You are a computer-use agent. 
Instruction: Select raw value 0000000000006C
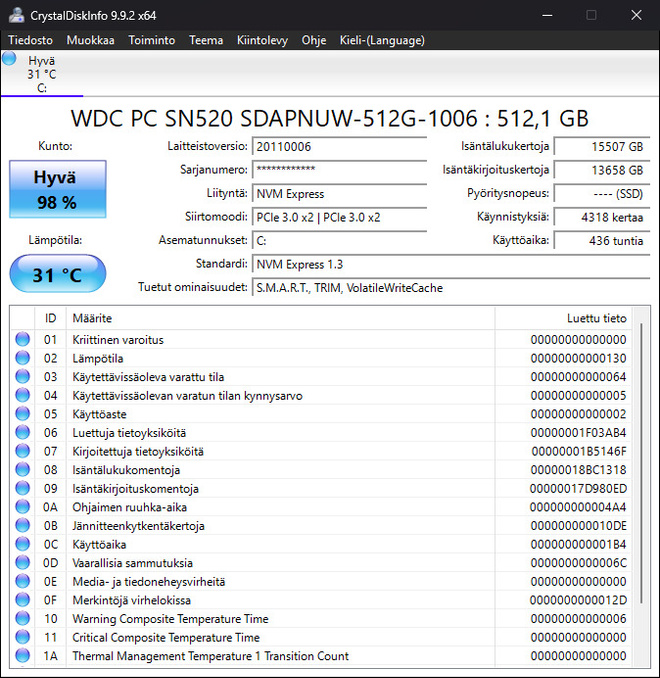click(x=578, y=563)
